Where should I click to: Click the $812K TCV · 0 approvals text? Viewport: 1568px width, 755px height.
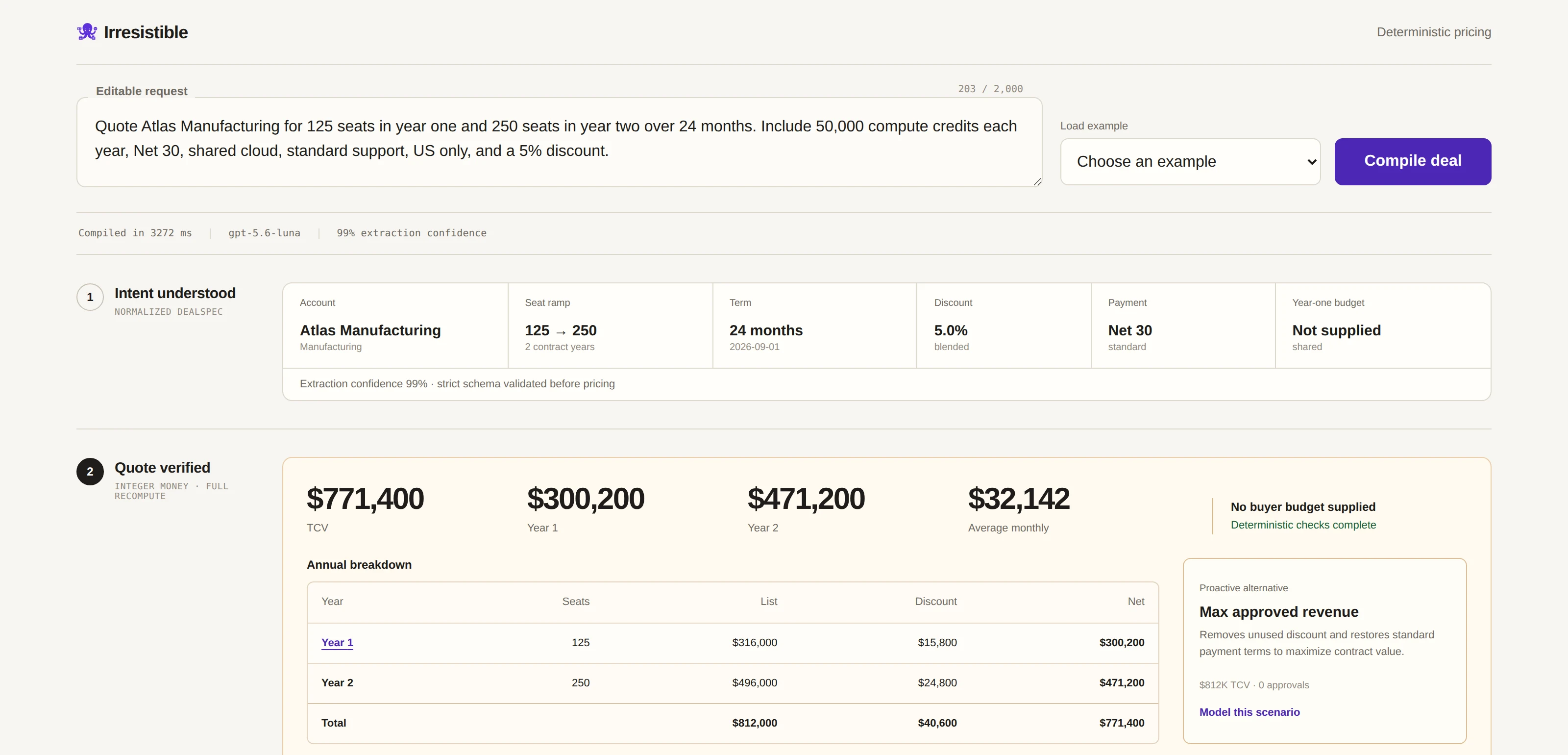(1254, 685)
